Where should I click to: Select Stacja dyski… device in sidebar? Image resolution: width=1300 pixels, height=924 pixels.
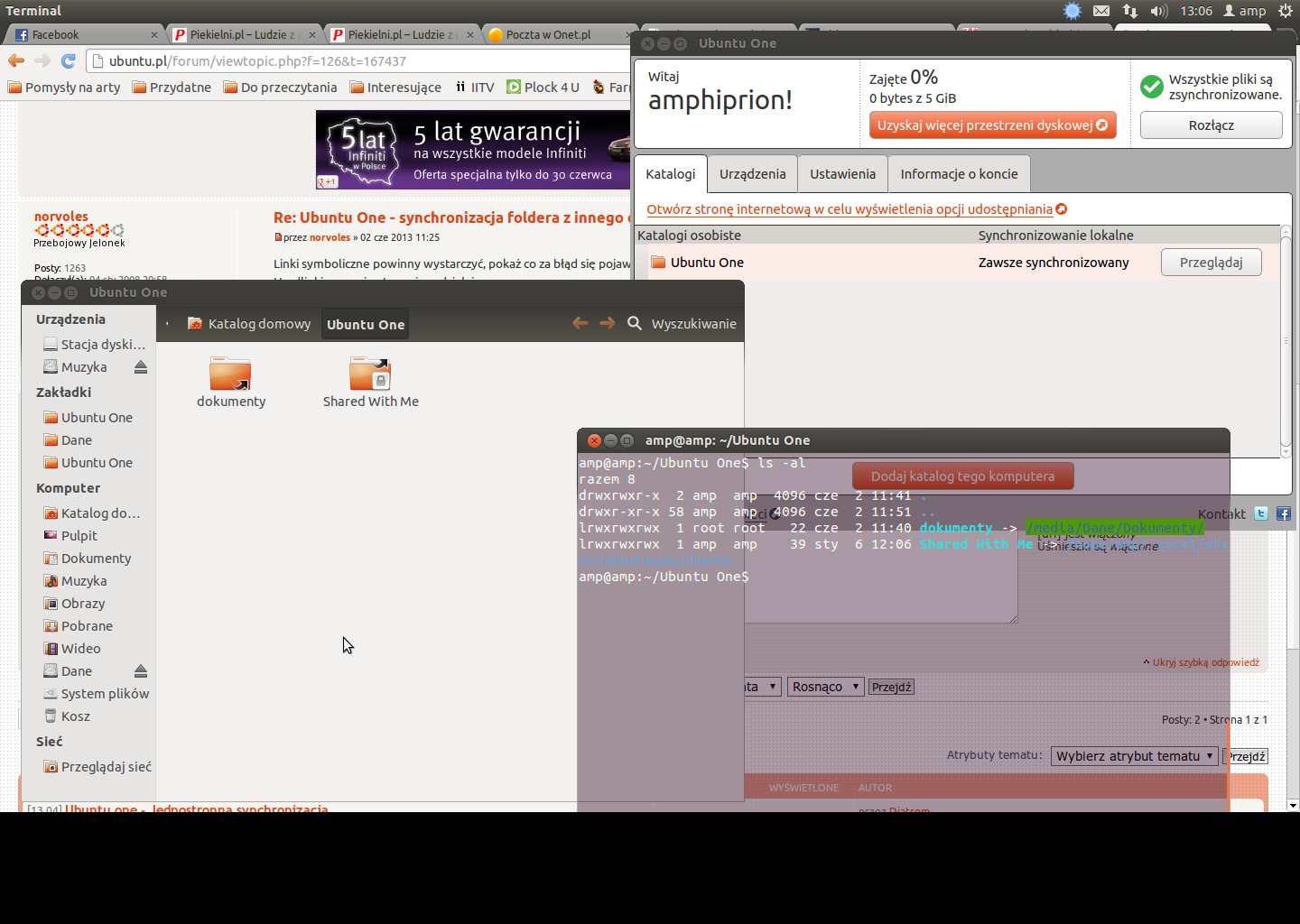[x=95, y=345]
